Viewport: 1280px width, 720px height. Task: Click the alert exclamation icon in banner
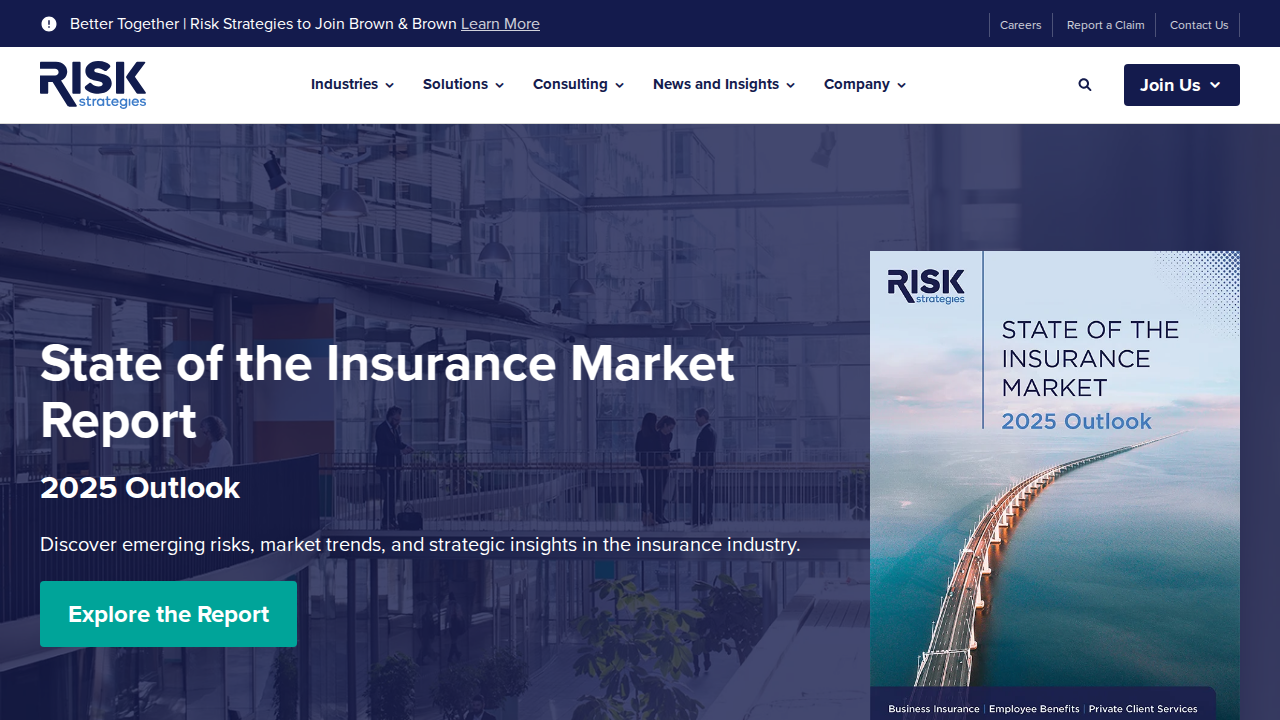pos(49,24)
